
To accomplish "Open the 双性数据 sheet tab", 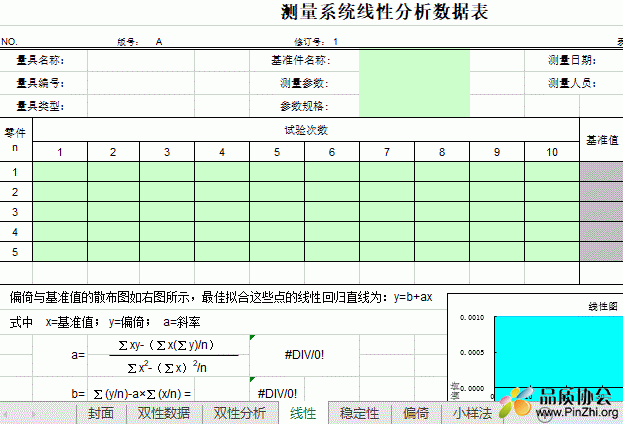I will [164, 413].
